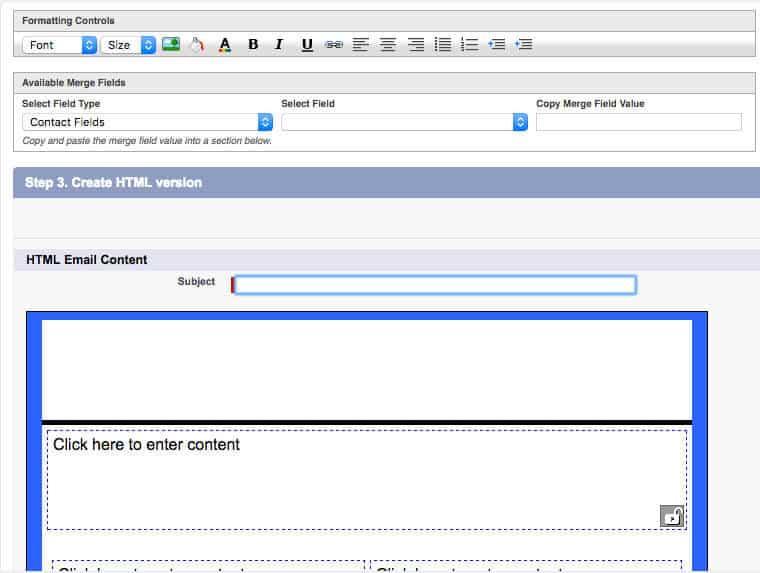Image resolution: width=760 pixels, height=573 pixels.
Task: Click the lock icon in content block
Action: [x=672, y=516]
